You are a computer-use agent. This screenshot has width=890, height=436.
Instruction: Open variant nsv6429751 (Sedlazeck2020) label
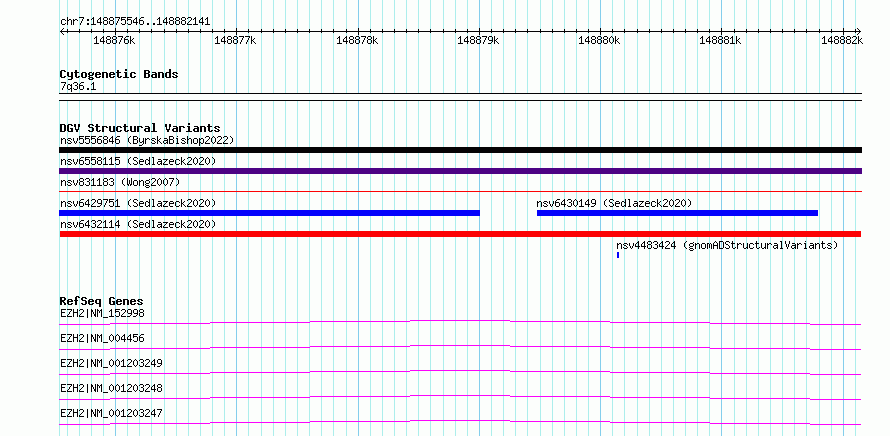138,203
